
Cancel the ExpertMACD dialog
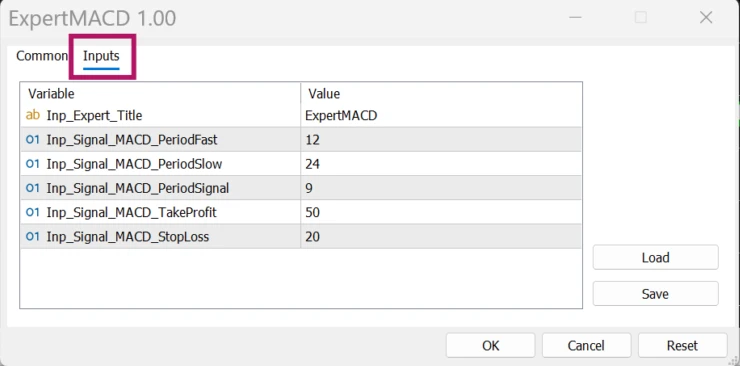point(586,346)
